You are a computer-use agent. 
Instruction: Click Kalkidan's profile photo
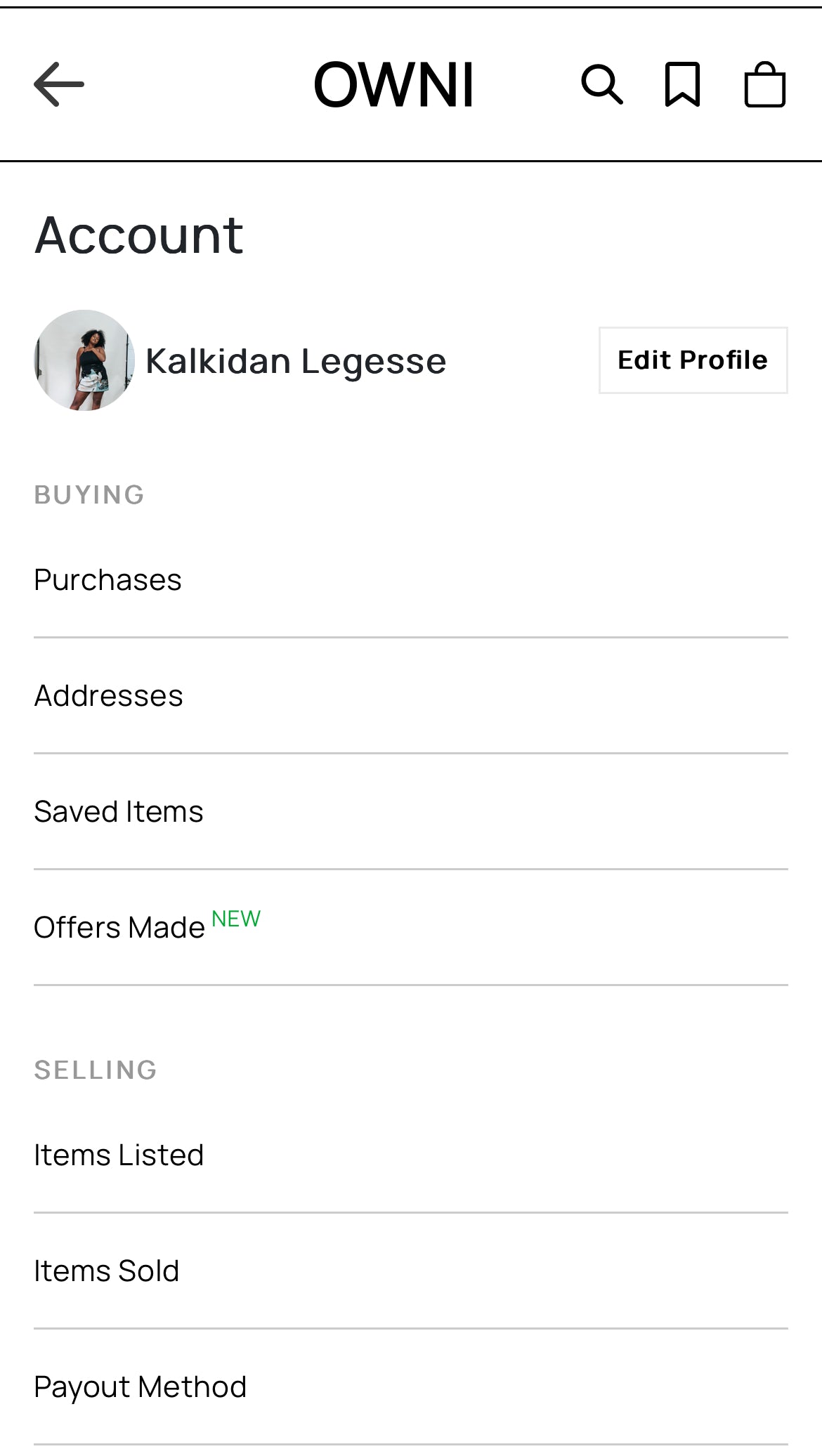[84, 360]
